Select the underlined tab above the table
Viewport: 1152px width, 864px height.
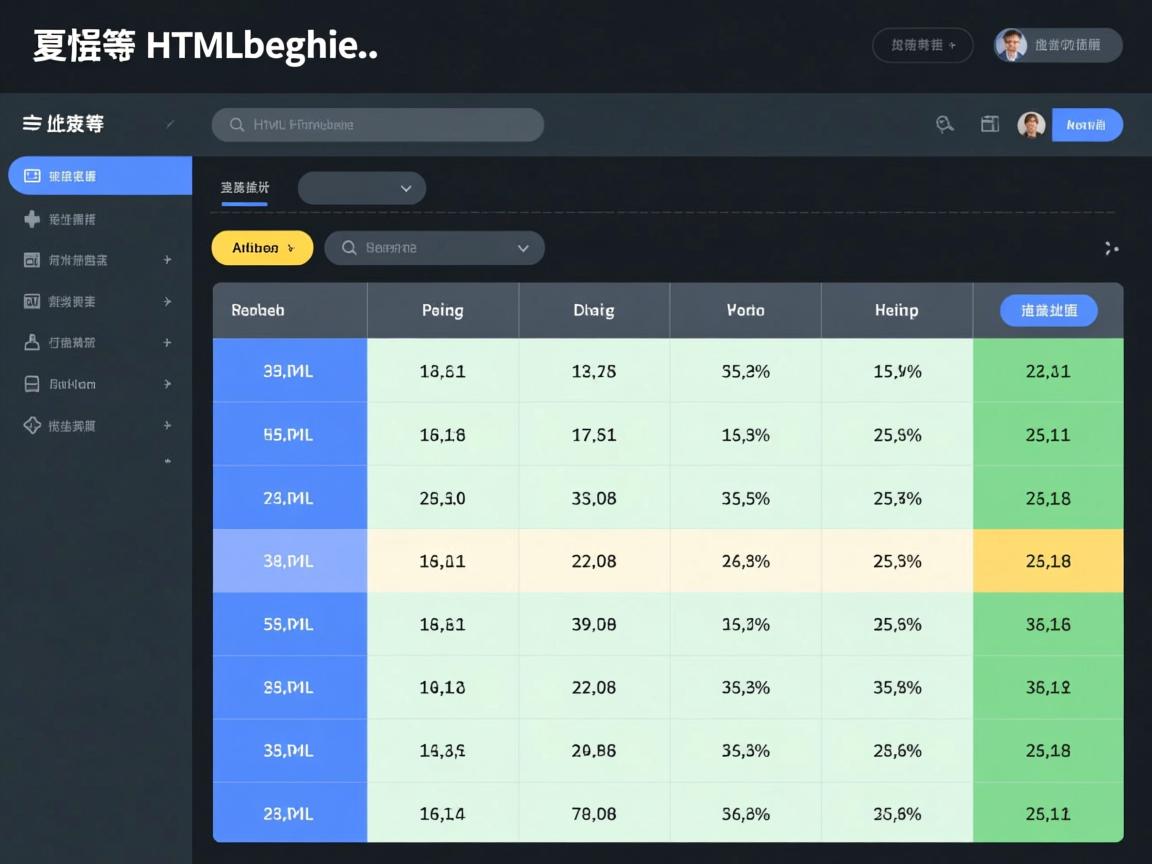[x=244, y=188]
